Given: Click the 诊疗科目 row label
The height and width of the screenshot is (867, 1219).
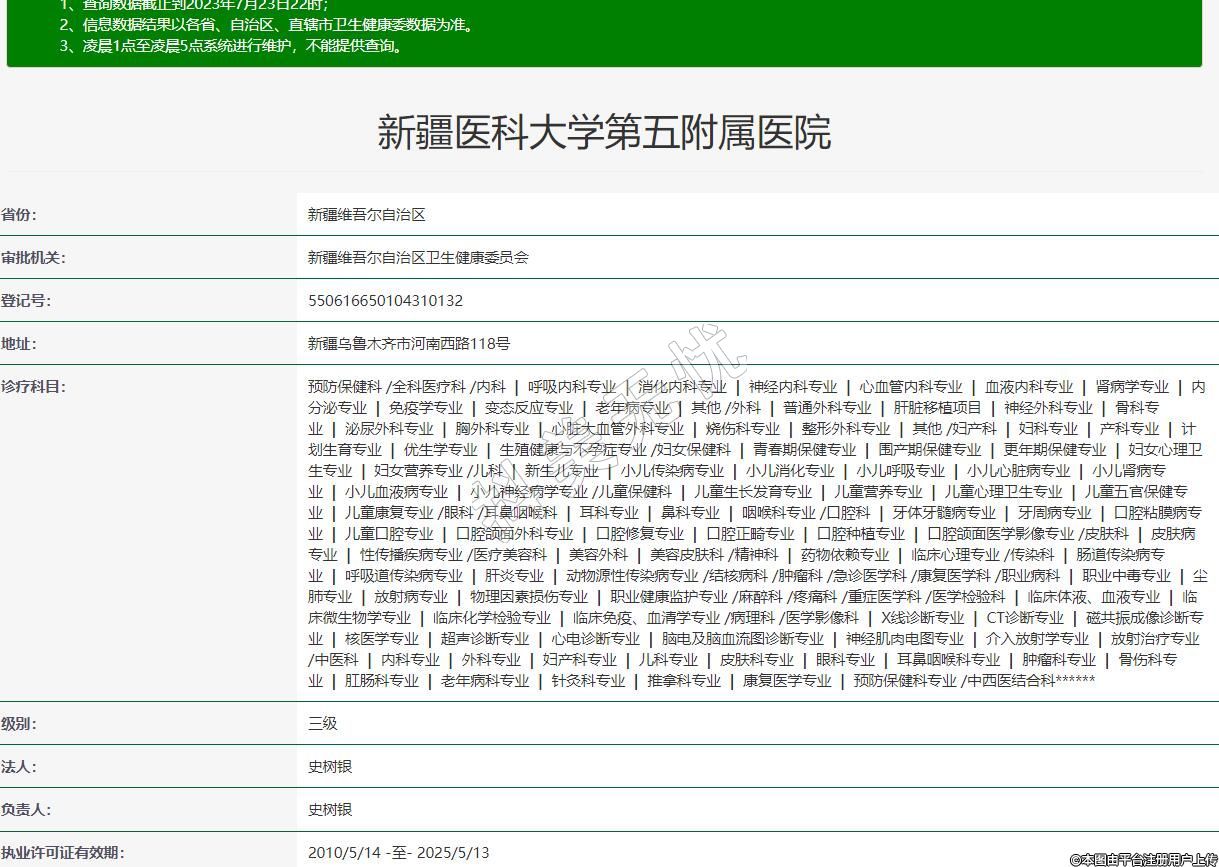Looking at the screenshot, I should pos(33,387).
